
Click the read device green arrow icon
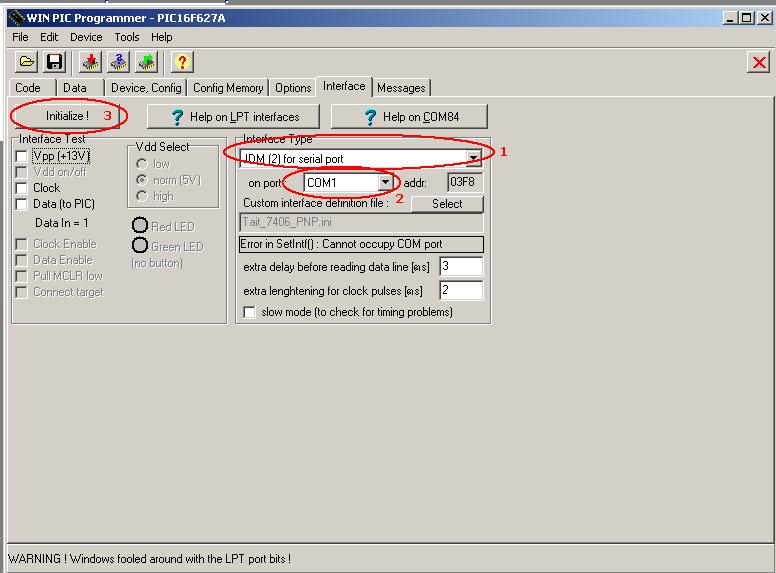pos(147,62)
